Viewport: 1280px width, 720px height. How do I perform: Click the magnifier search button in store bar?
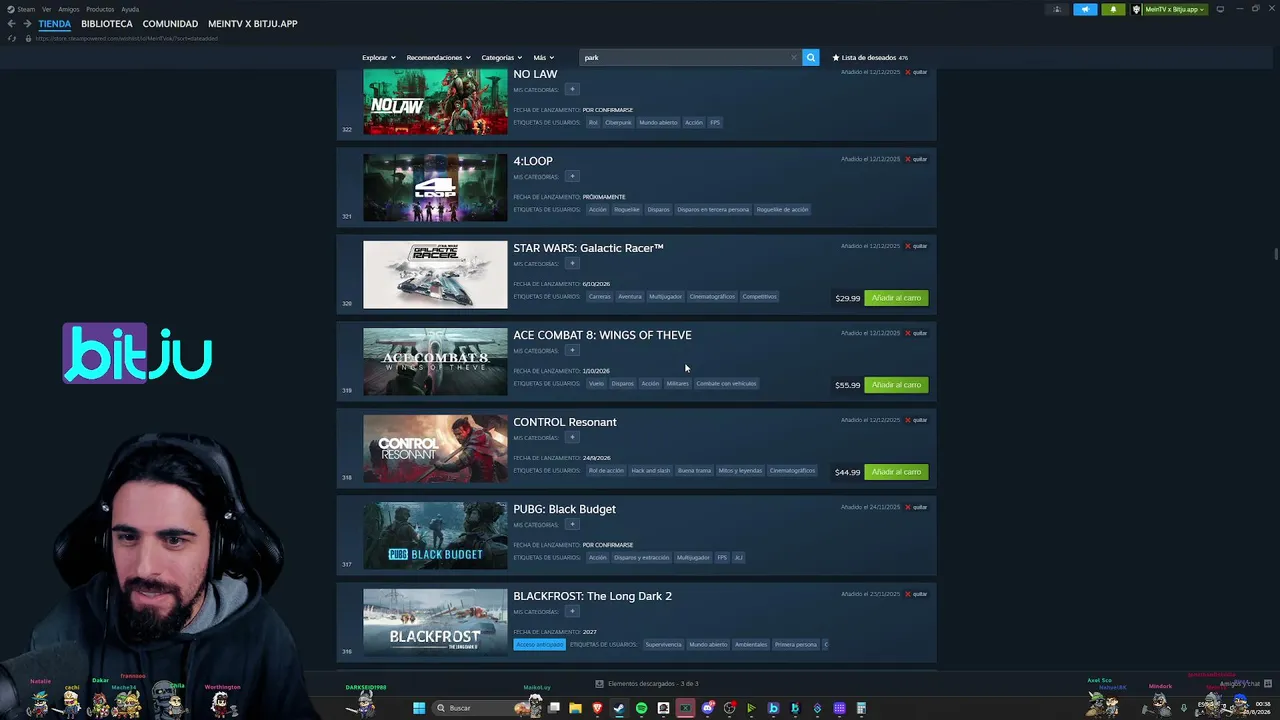811,58
